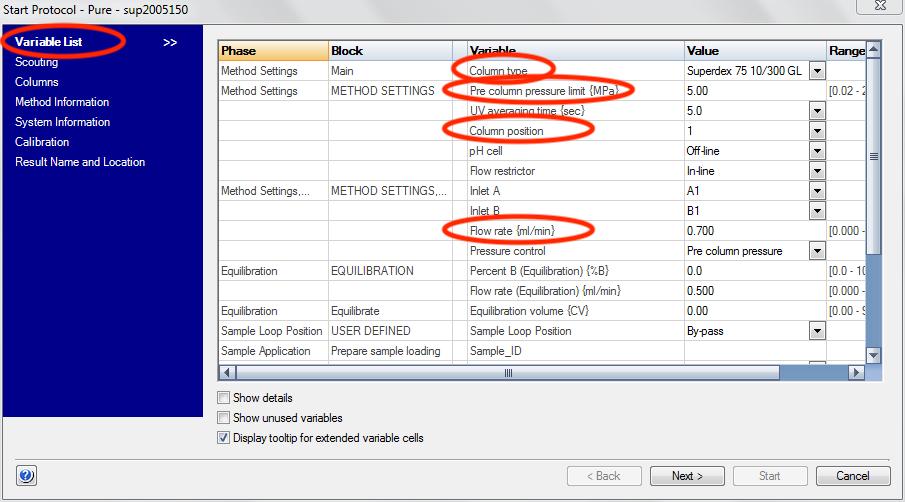The image size is (905, 502).
Task: Open the pH cell dropdown
Action: pos(817,151)
